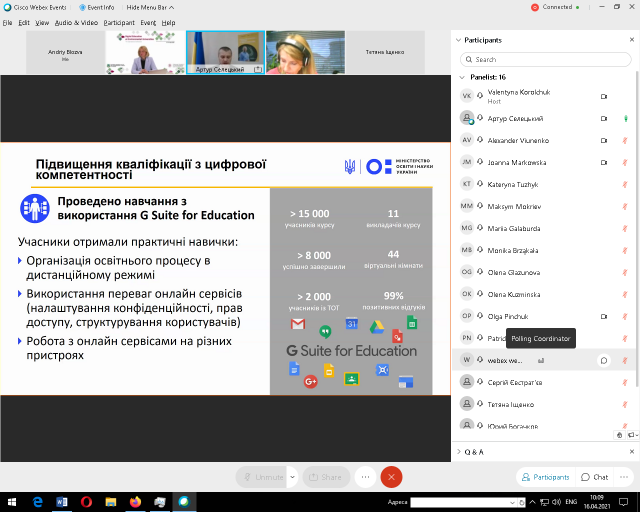Click camera icon next to Alexander Viunenko
640x512 pixels.
(604, 141)
